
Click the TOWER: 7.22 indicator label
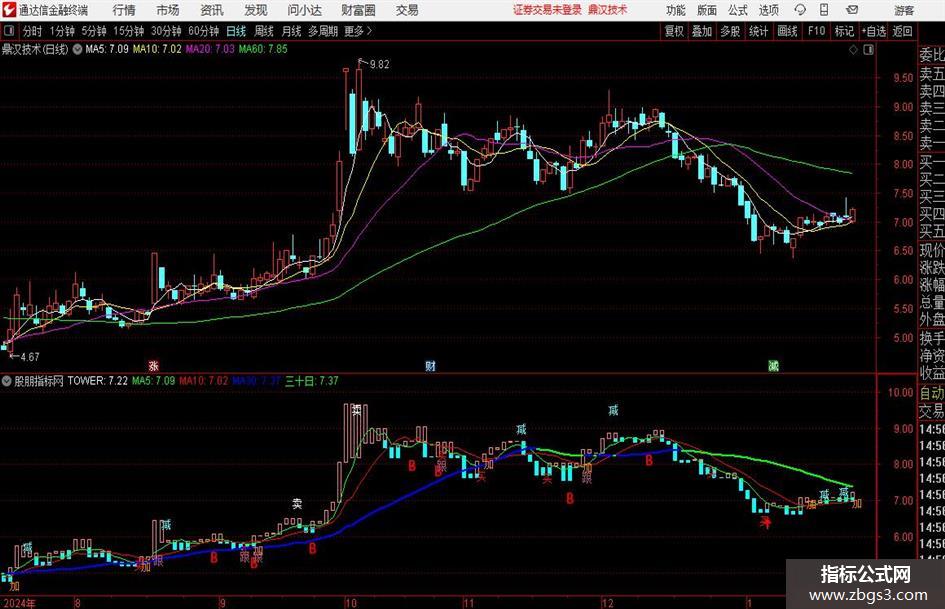[98, 380]
